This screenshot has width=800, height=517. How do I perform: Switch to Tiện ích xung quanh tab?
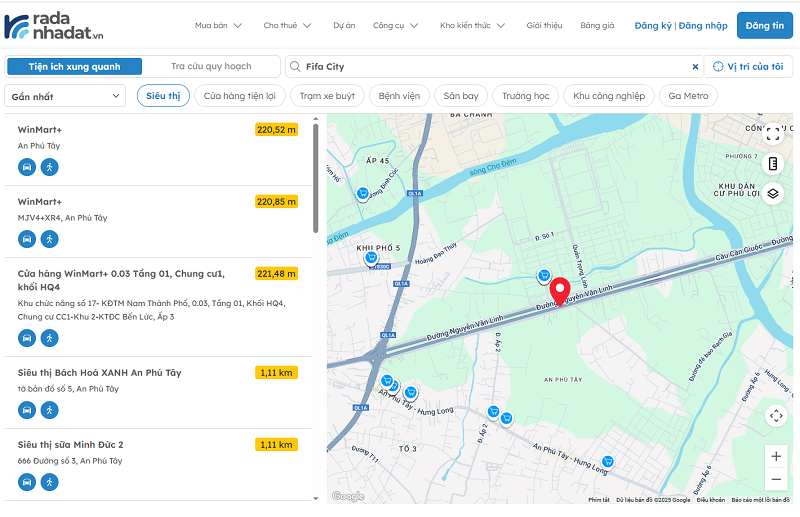point(74,66)
